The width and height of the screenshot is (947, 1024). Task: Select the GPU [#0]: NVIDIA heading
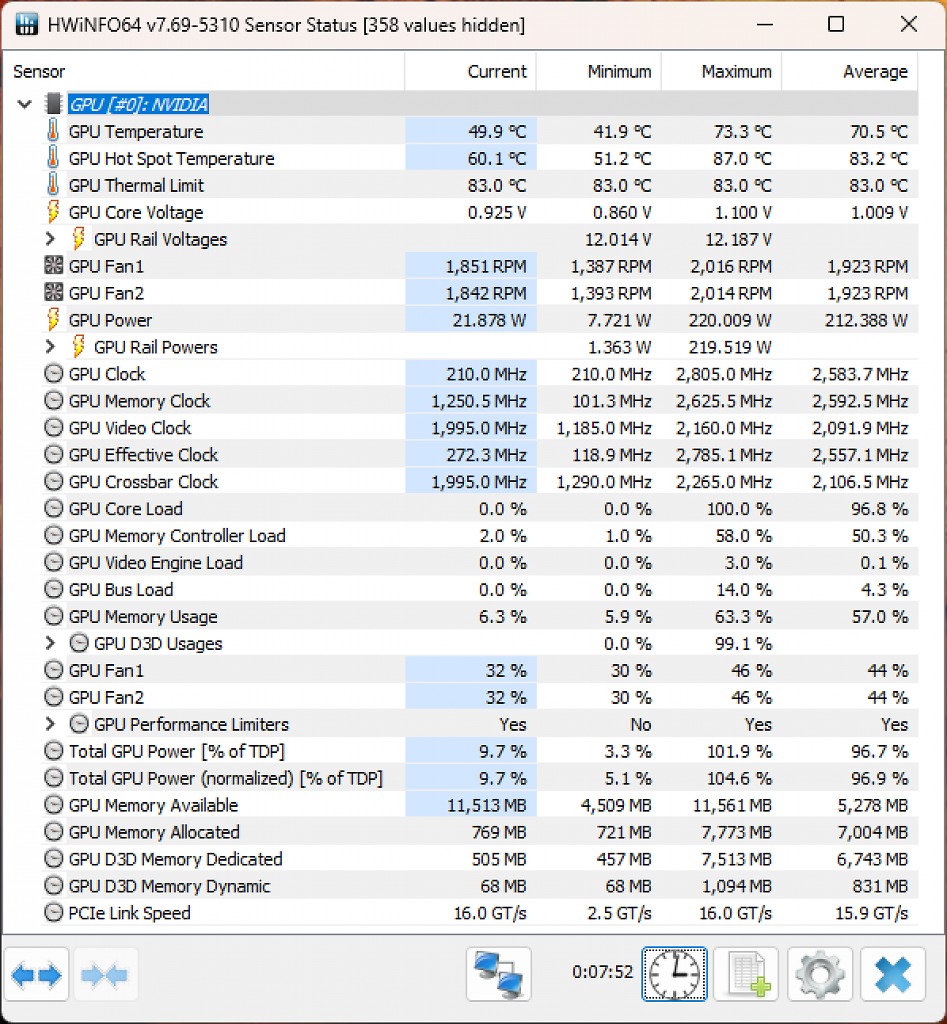click(138, 104)
